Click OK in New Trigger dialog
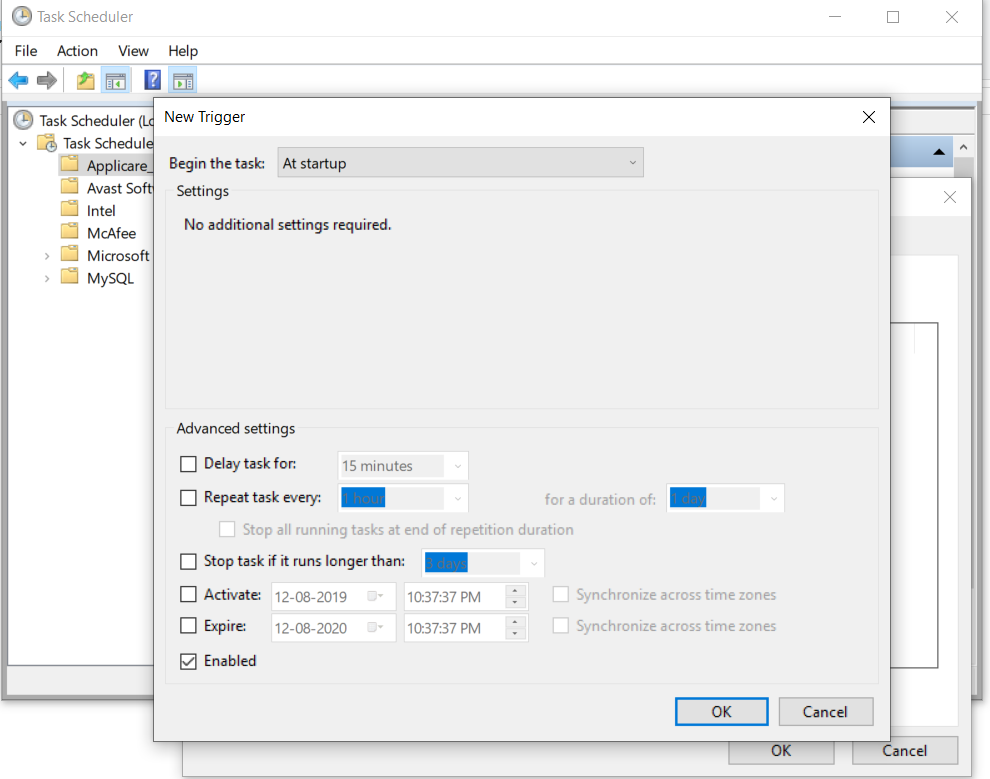The width and height of the screenshot is (990, 779). click(x=721, y=712)
